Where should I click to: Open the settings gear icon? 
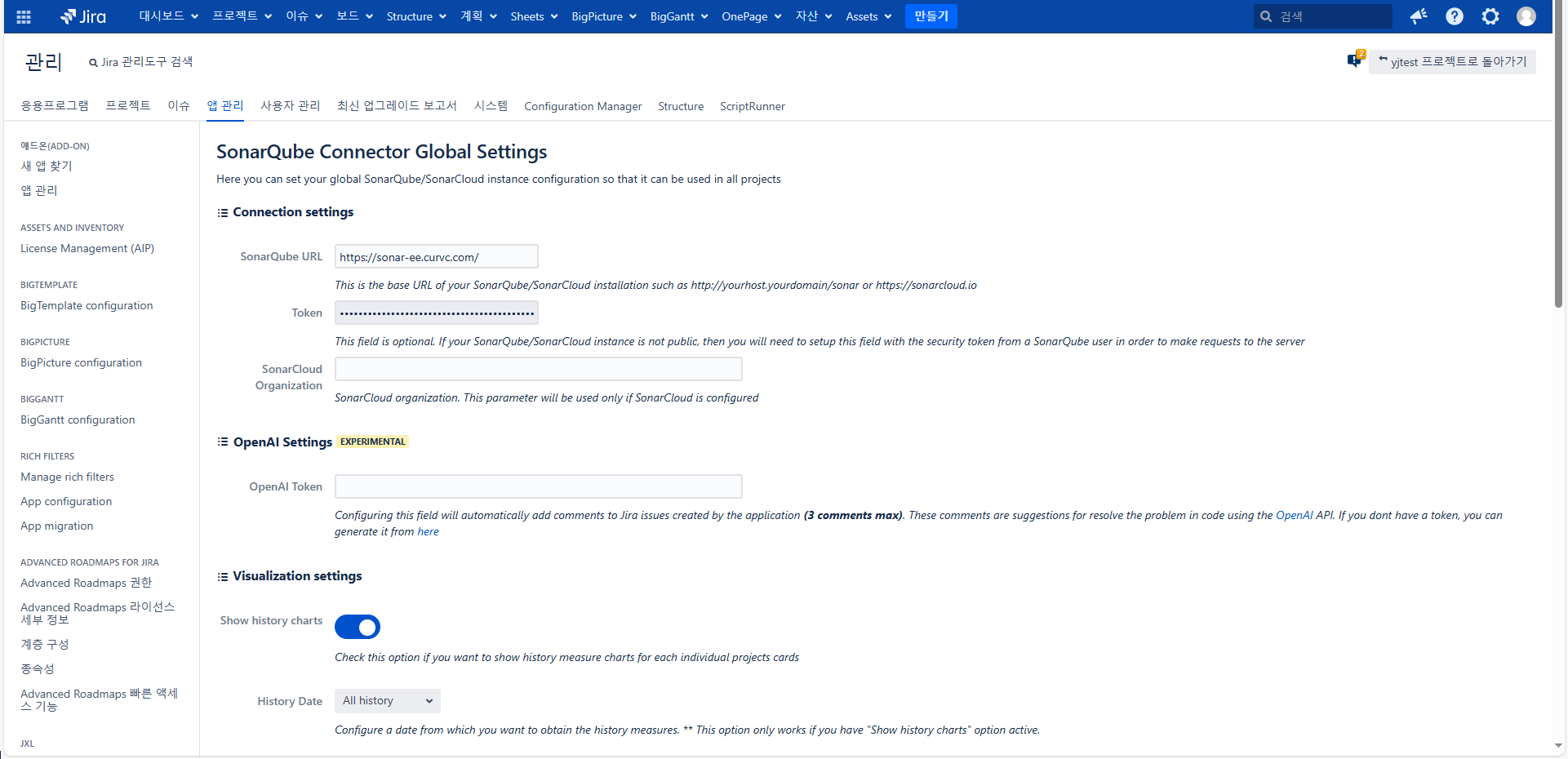[x=1490, y=16]
